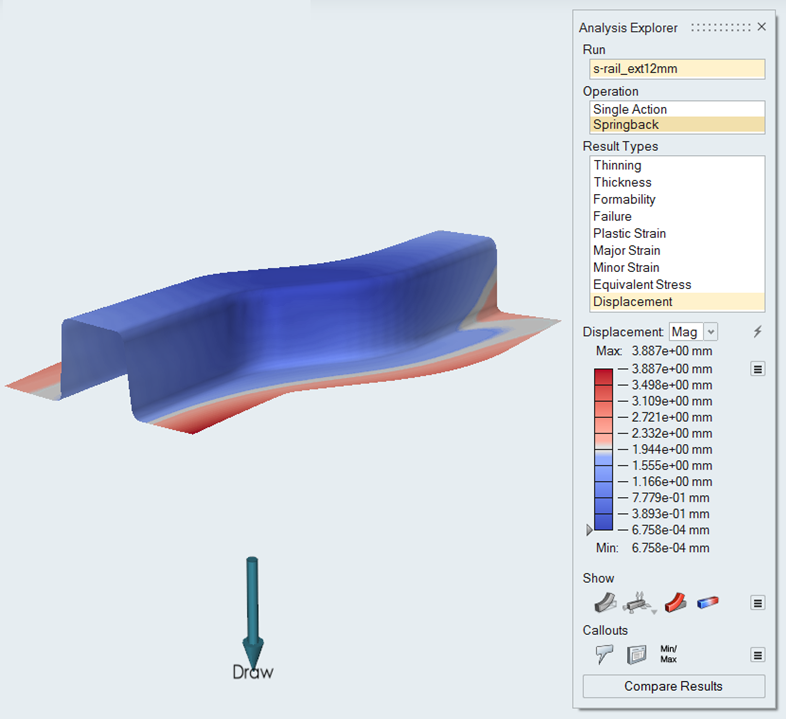Open the legend options menu icon
Screen dimensions: 786x719
(x=758, y=369)
